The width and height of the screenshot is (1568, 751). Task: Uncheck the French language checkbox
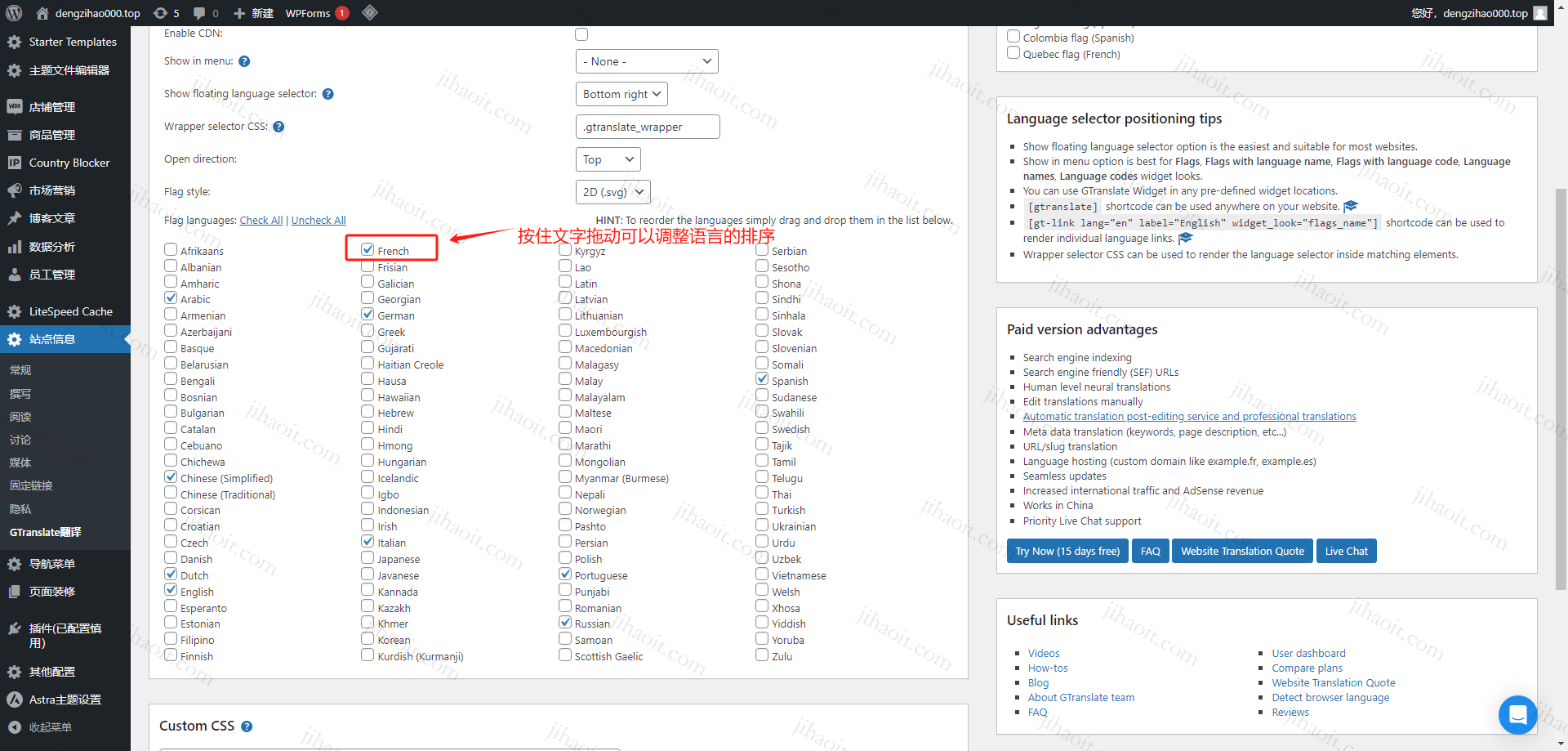point(367,250)
